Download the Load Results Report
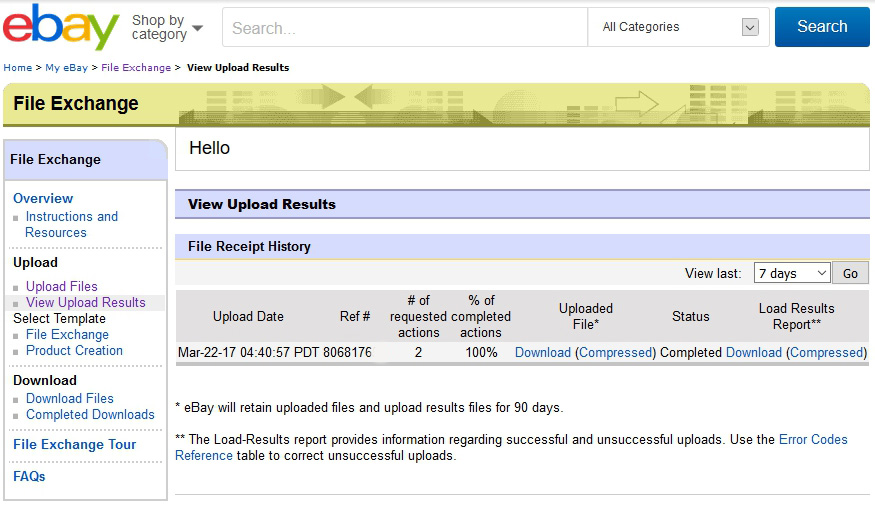 point(753,353)
